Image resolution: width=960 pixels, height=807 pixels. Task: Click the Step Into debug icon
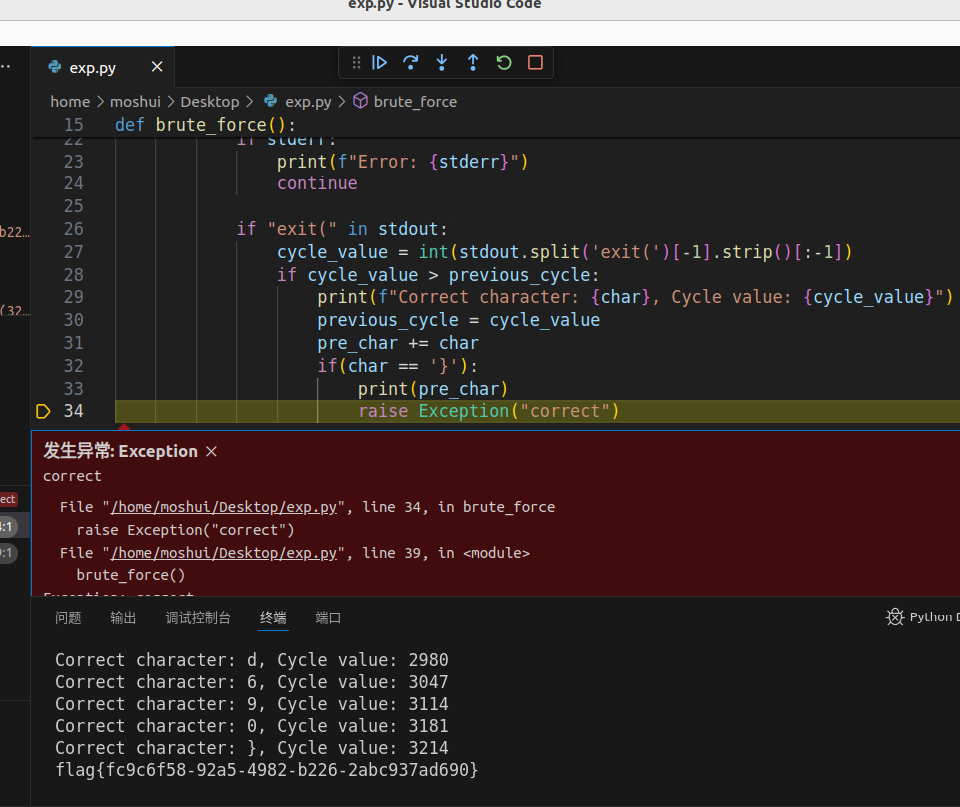(x=441, y=63)
